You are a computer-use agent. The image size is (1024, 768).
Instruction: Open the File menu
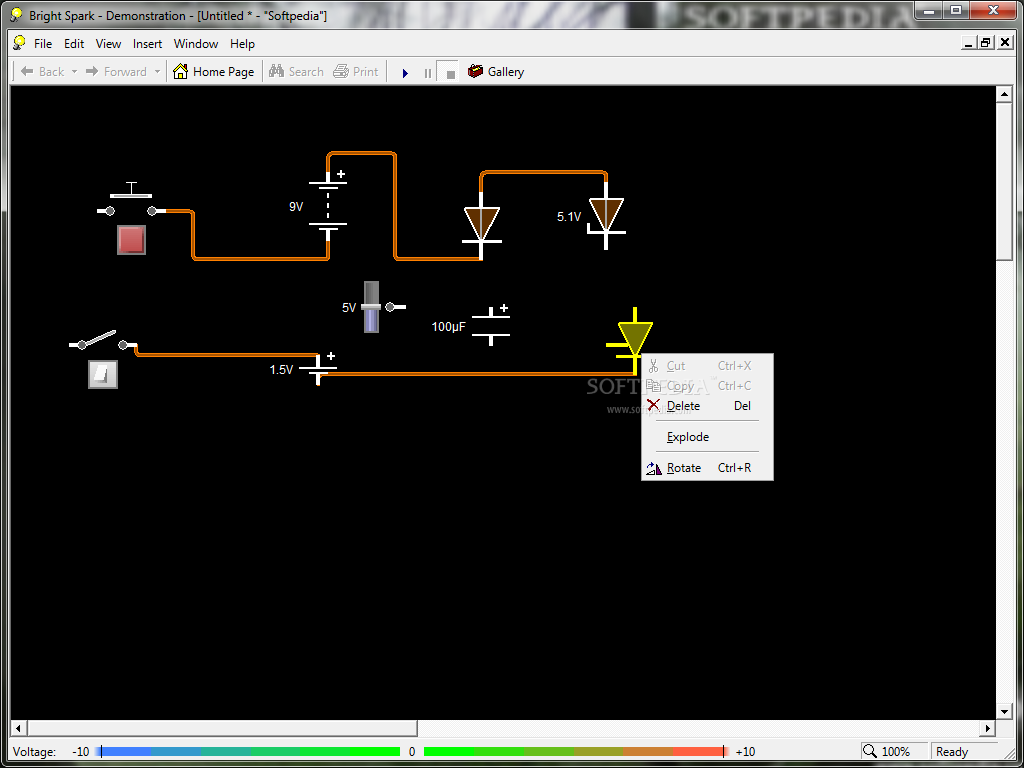[43, 44]
